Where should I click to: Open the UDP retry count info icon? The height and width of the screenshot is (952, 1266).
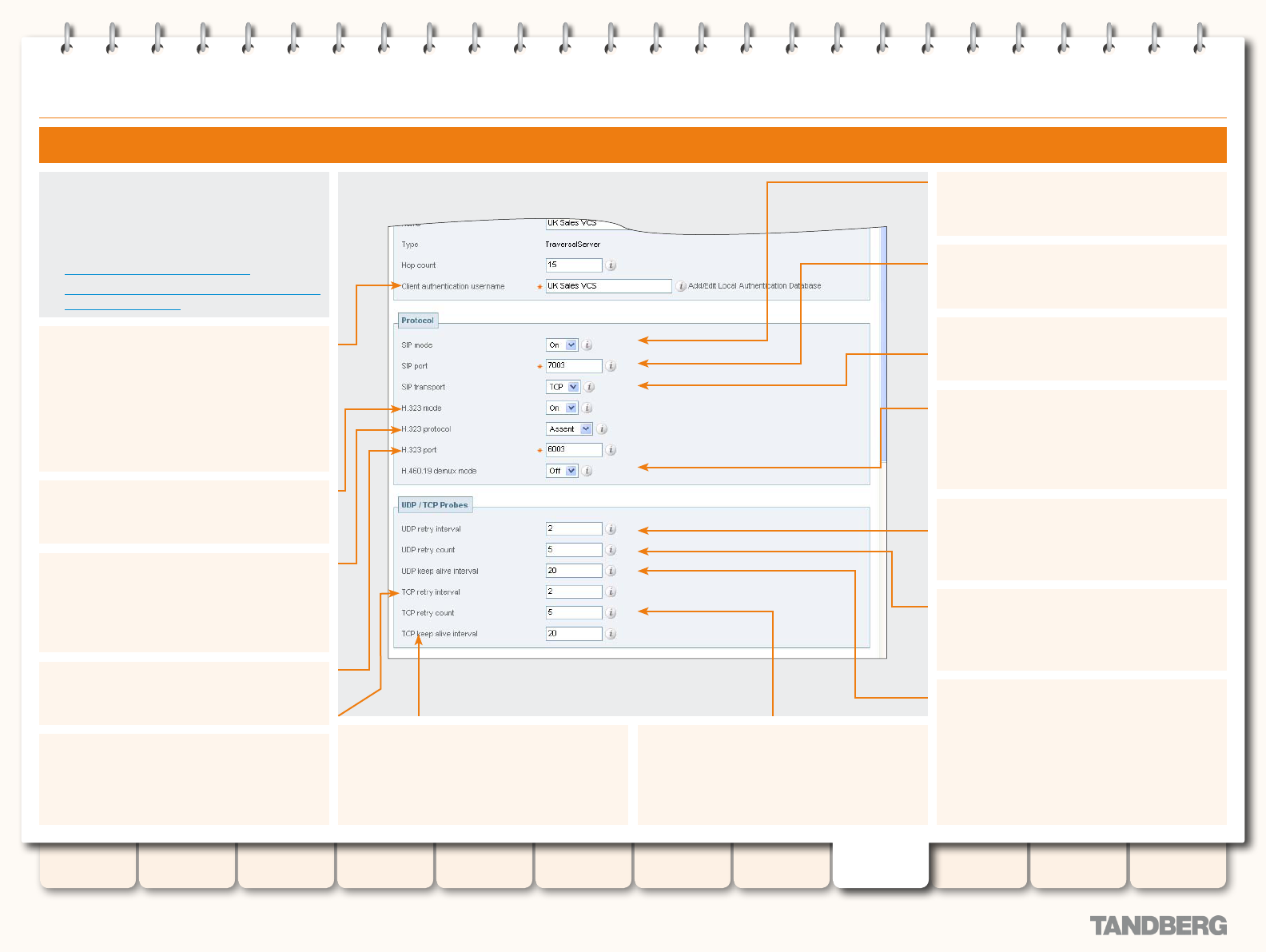tap(611, 550)
